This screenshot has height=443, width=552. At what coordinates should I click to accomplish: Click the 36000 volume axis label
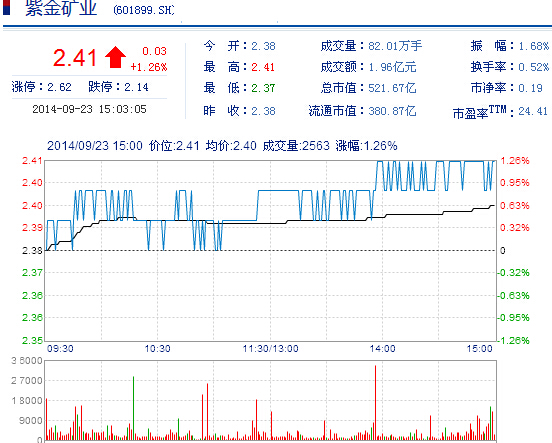coord(27,361)
